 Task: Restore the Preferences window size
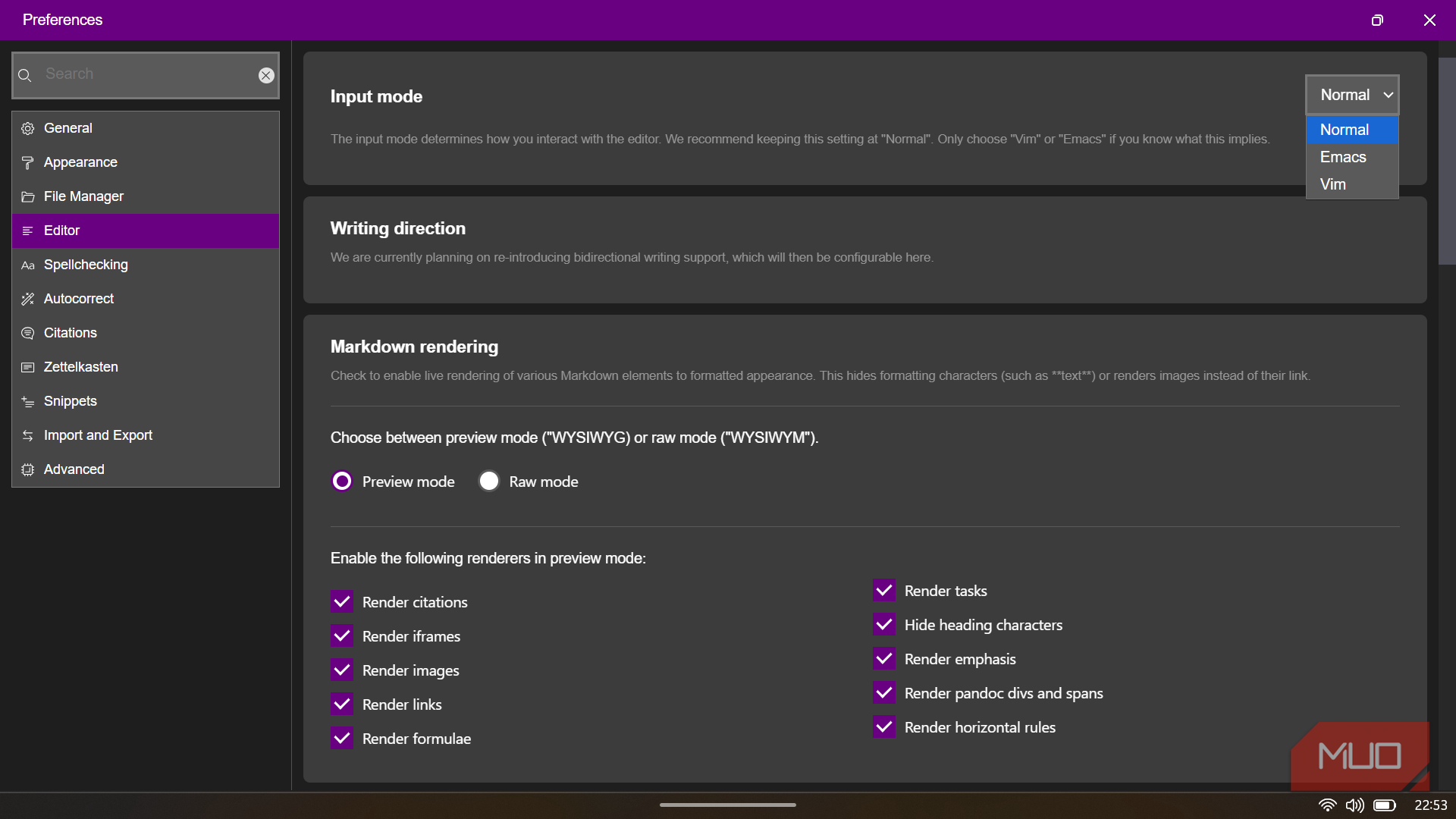pyautogui.click(x=1377, y=20)
